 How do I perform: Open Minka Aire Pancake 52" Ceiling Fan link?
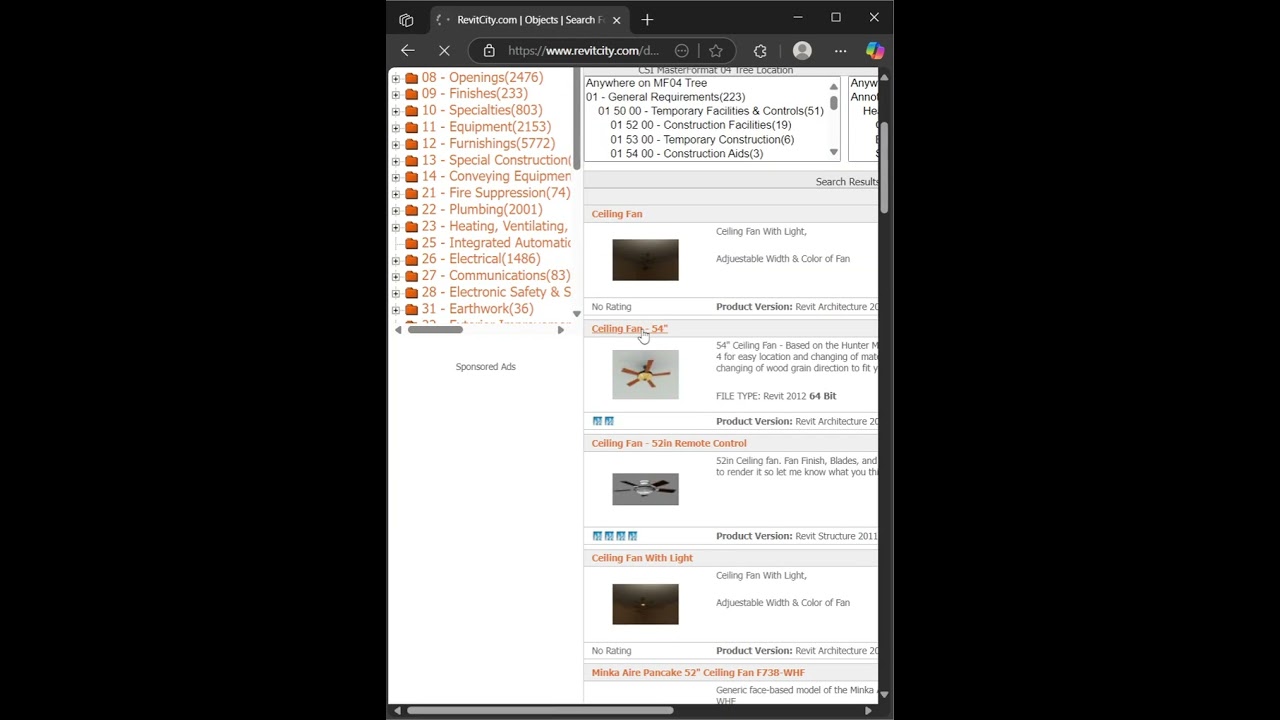click(698, 673)
